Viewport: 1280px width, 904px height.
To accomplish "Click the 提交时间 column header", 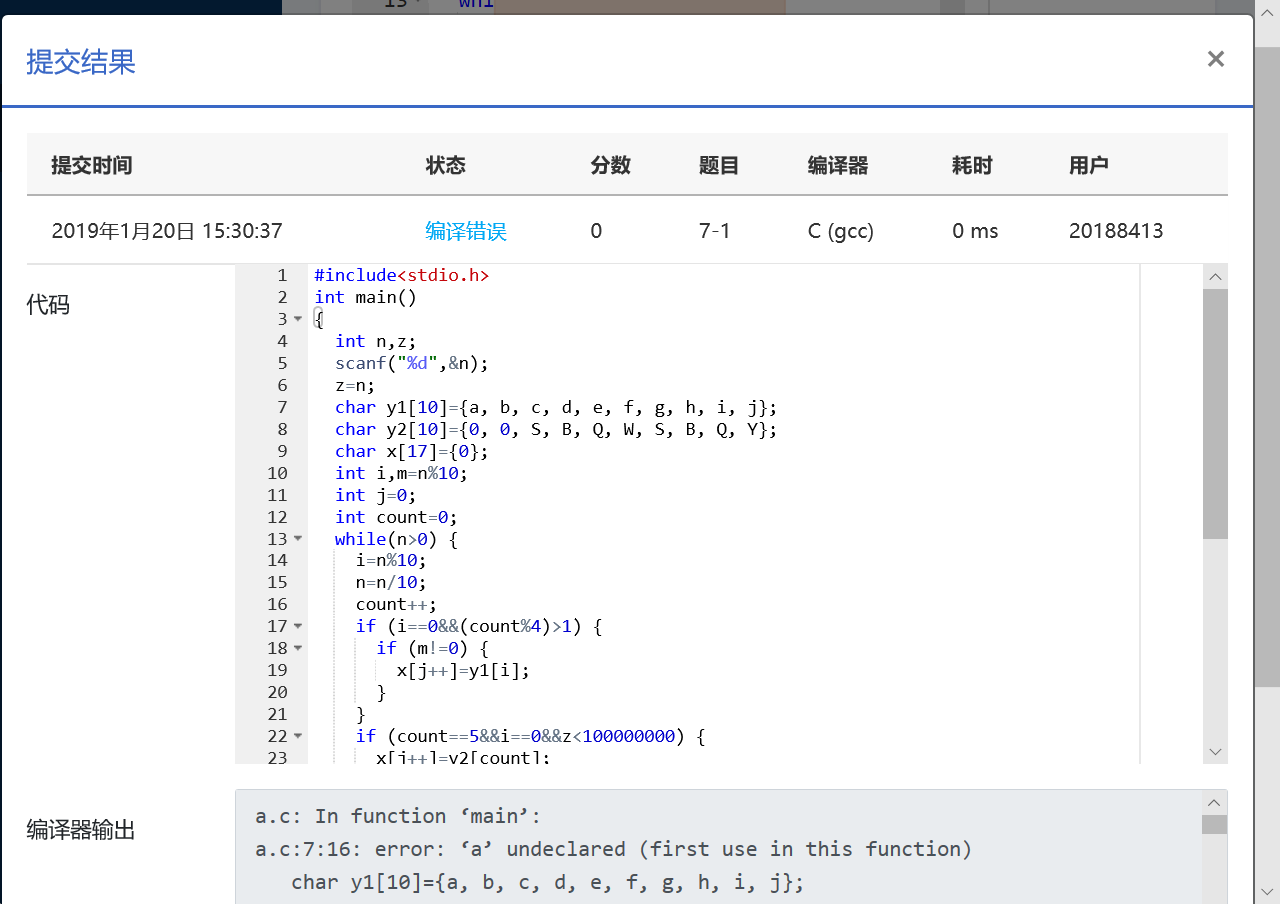I will [92, 165].
